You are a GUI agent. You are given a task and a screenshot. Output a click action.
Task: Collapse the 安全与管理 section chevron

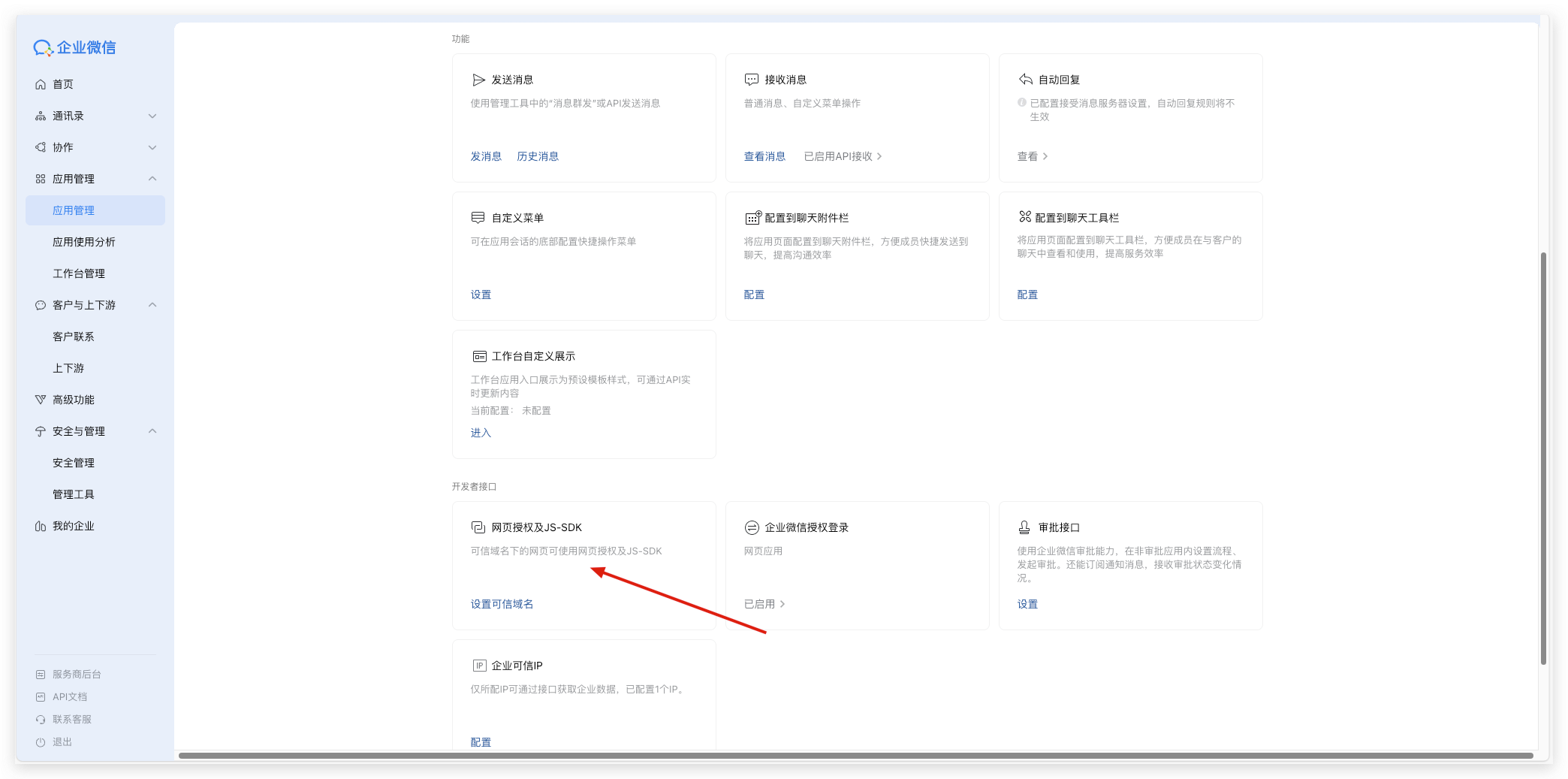click(152, 431)
